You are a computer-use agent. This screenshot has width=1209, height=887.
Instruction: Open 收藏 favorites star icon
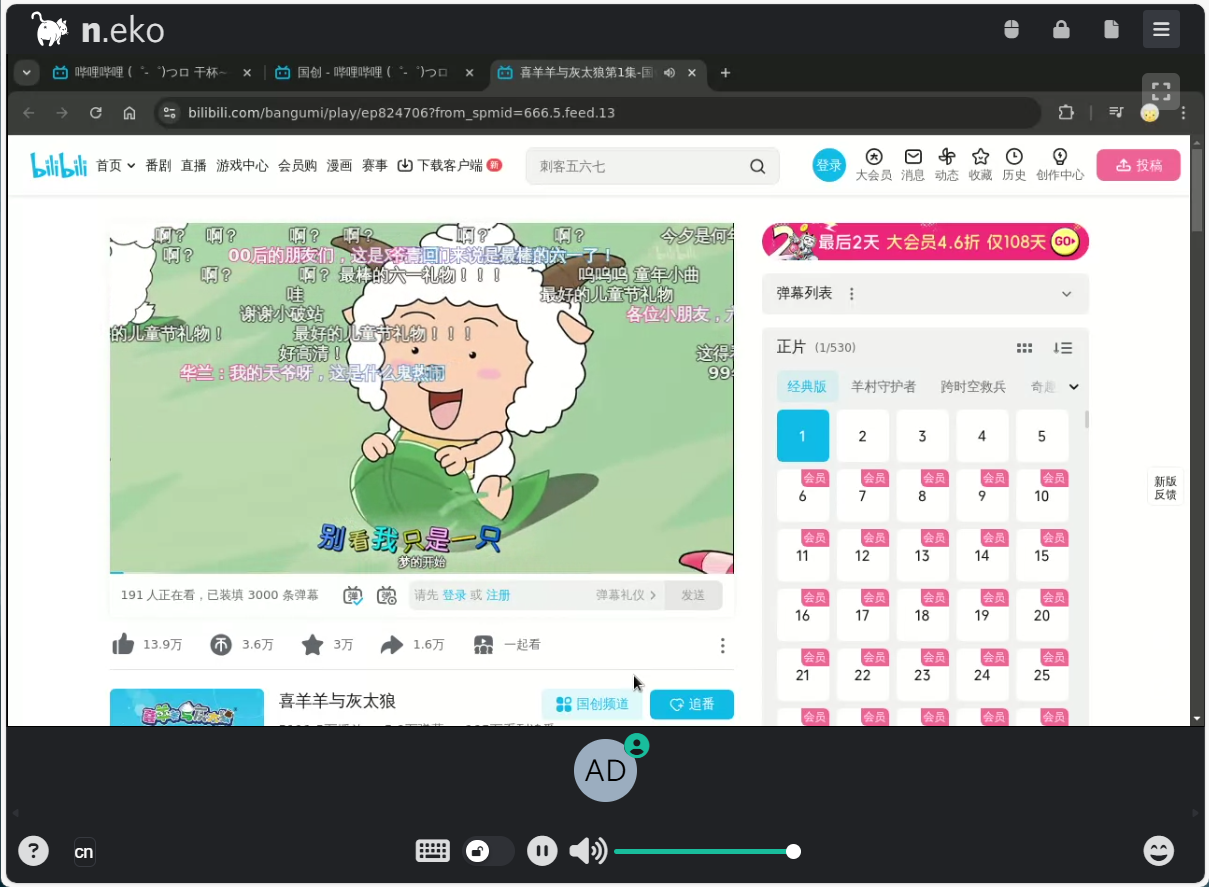coord(980,165)
